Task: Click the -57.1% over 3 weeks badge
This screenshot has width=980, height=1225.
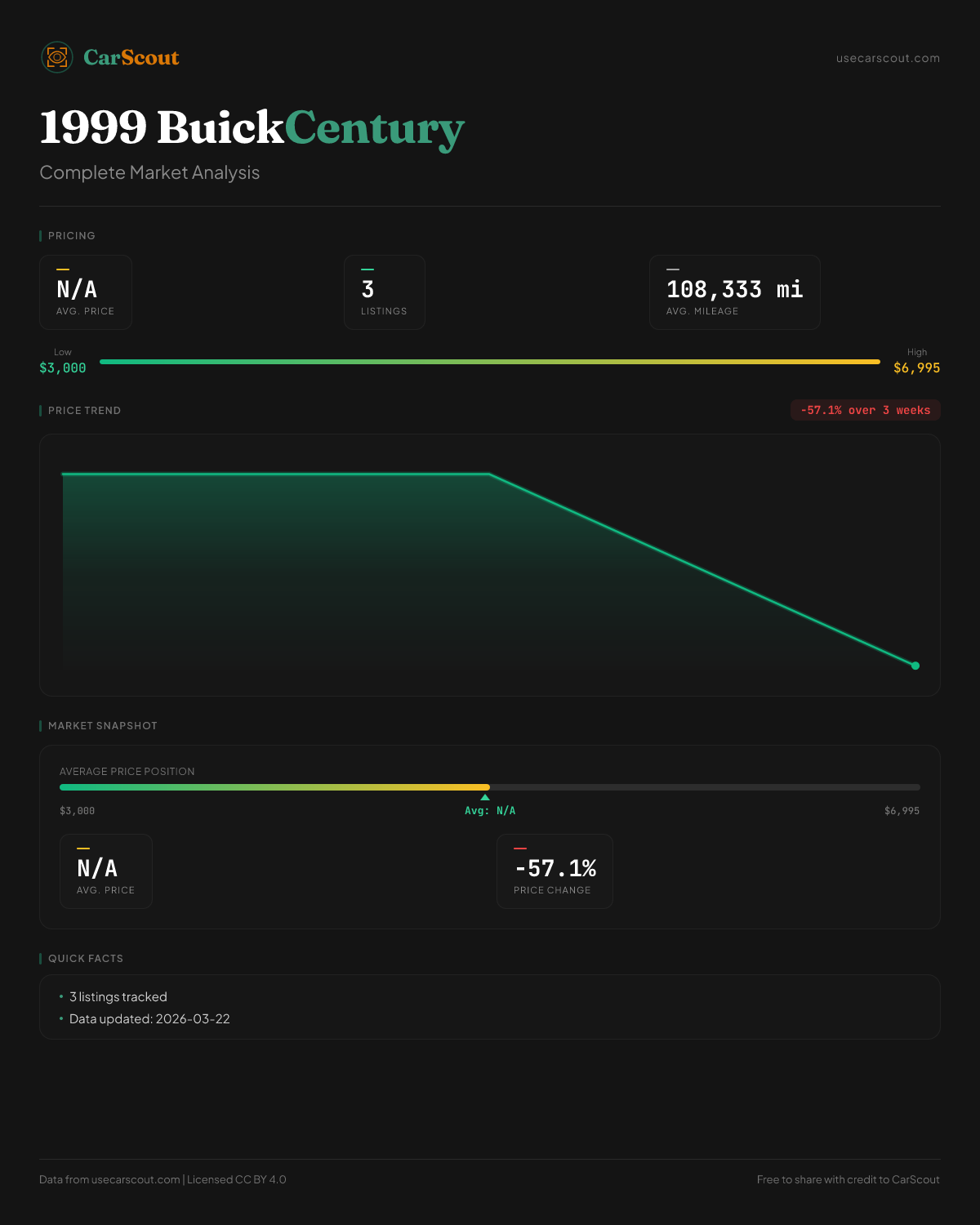Action: (x=865, y=410)
